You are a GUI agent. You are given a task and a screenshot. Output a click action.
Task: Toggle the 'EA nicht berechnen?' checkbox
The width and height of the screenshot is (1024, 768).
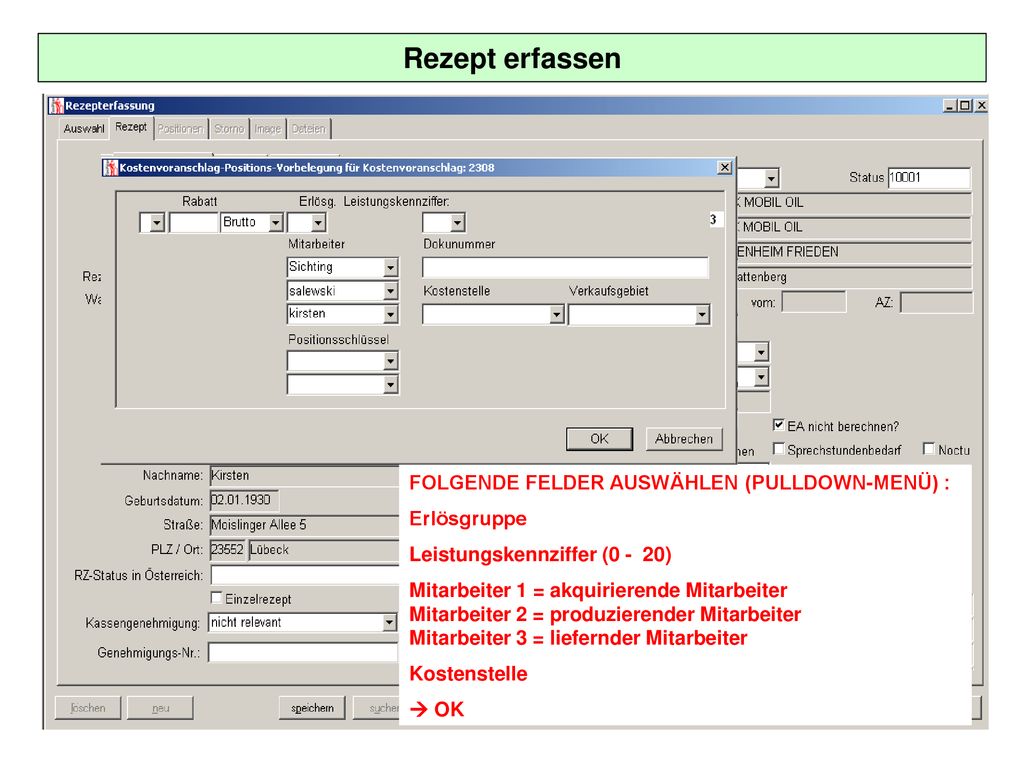(778, 425)
